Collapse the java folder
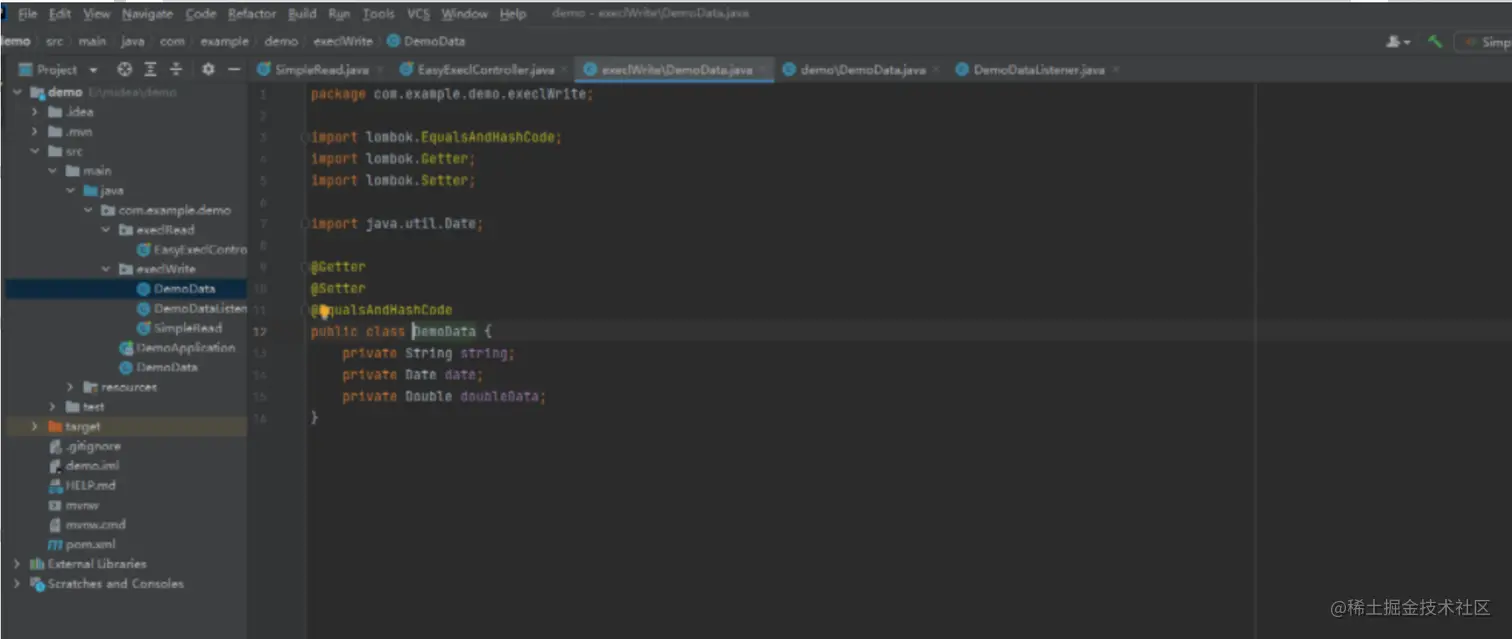This screenshot has height=639, width=1512. click(70, 190)
